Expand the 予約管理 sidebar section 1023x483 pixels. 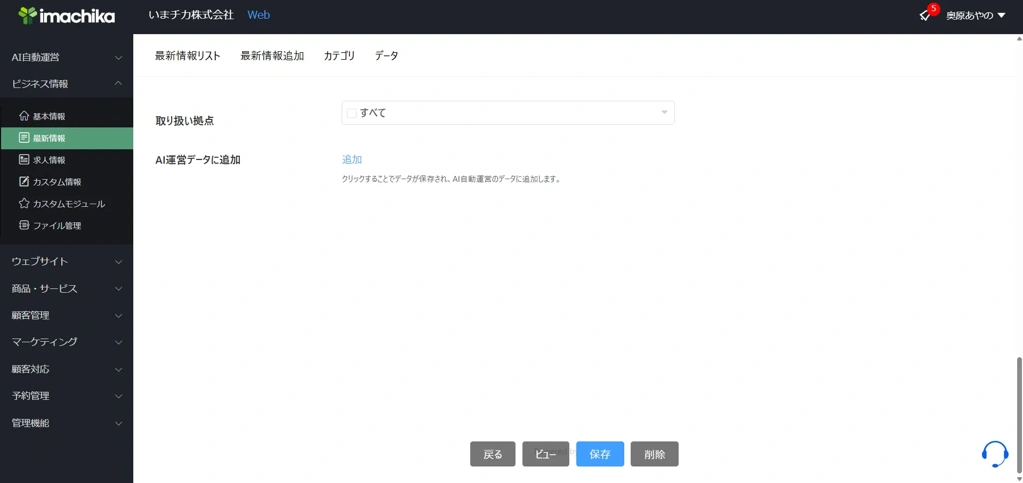pos(66,396)
